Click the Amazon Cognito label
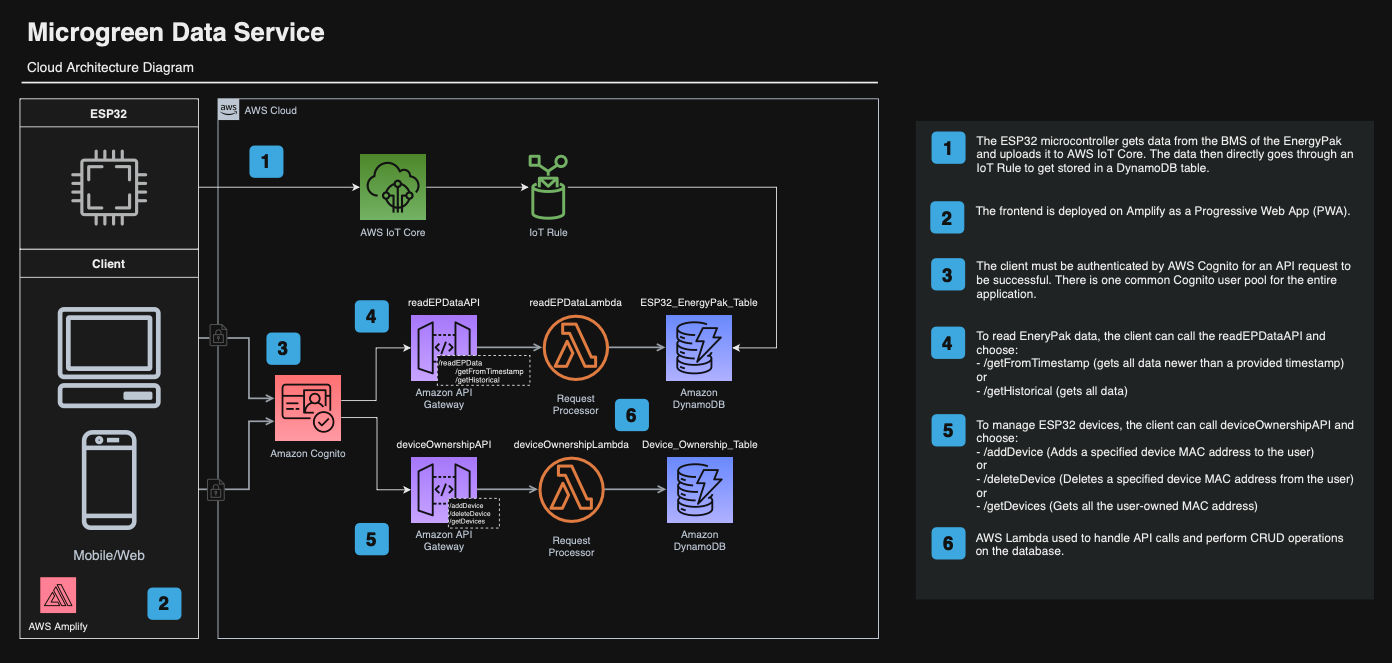The image size is (1392, 663). pos(308,453)
